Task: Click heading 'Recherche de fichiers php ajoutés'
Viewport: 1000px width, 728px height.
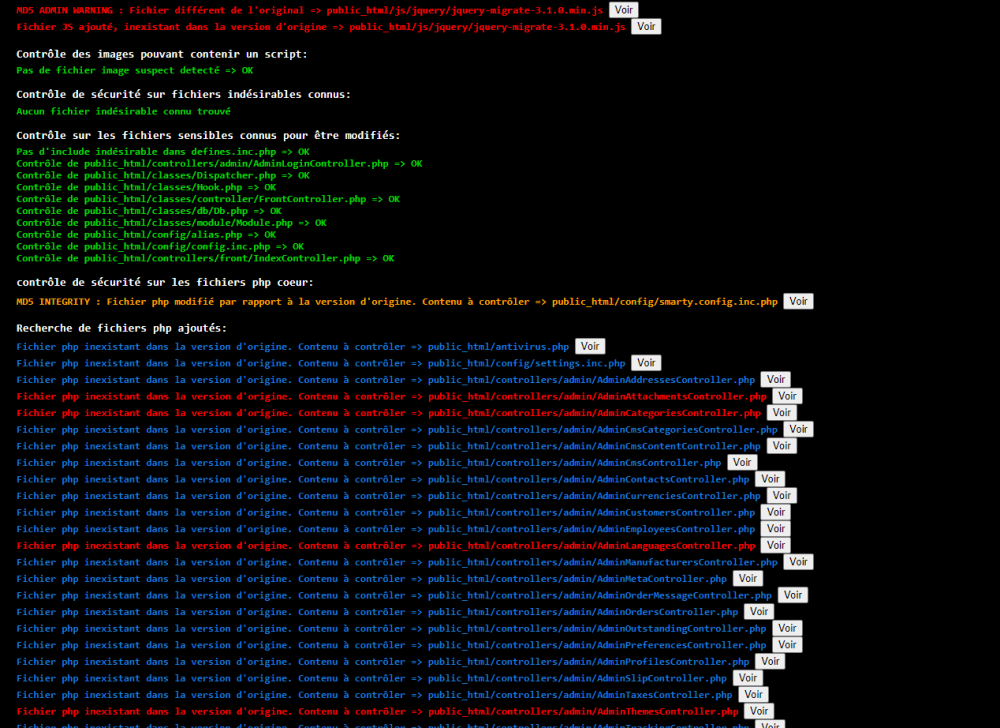Action: (121, 328)
